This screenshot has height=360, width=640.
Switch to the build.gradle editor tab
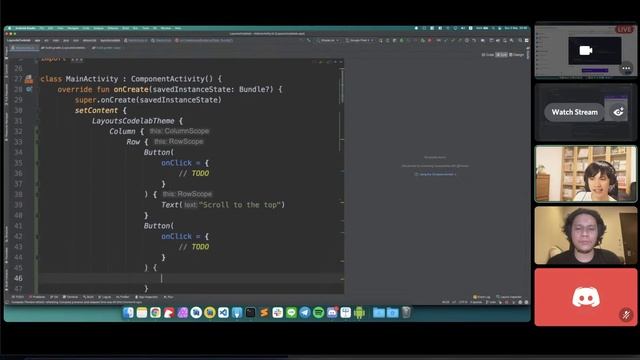coord(64,48)
